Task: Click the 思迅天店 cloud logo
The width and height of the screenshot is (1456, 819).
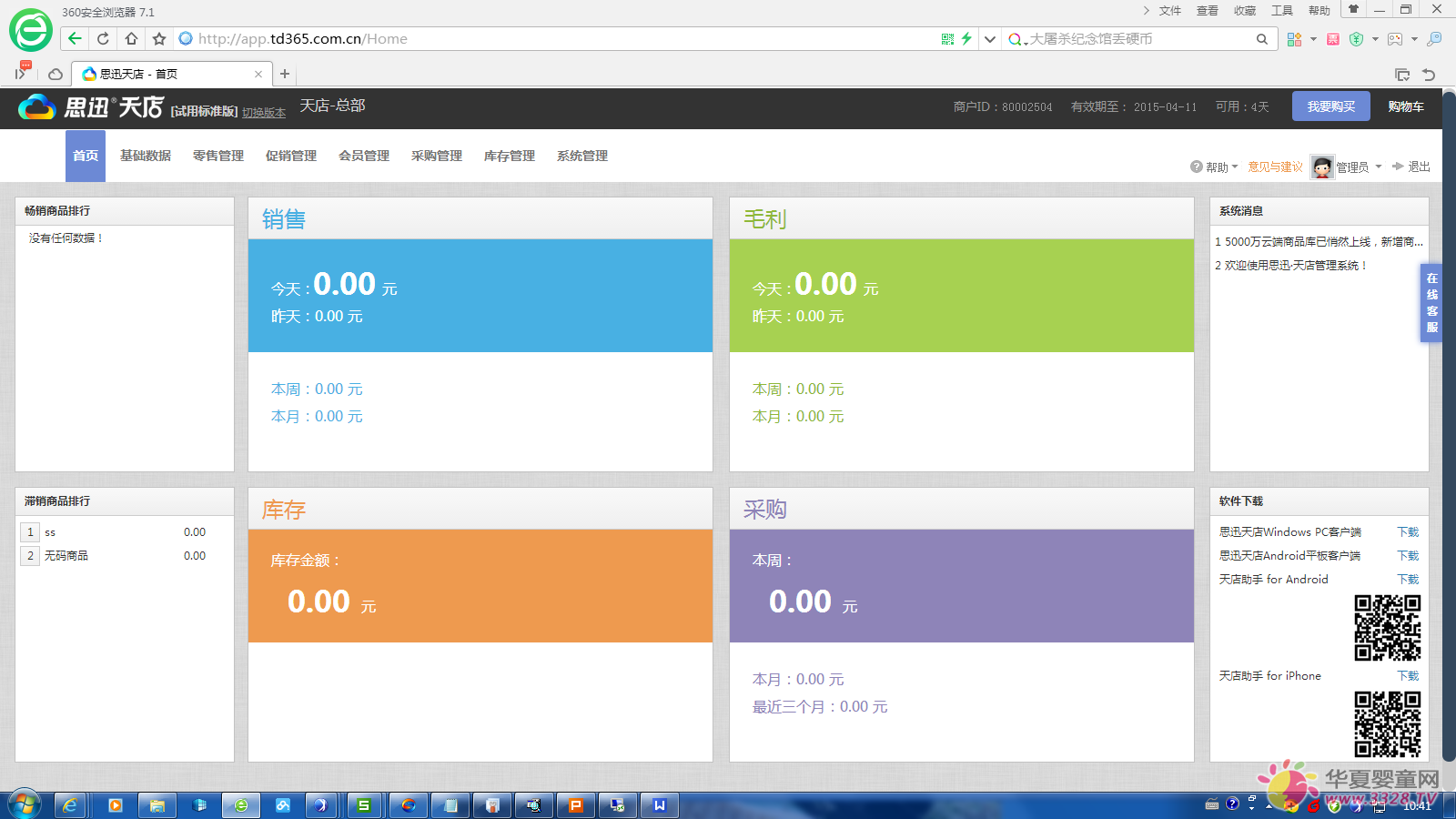Action: [37, 107]
